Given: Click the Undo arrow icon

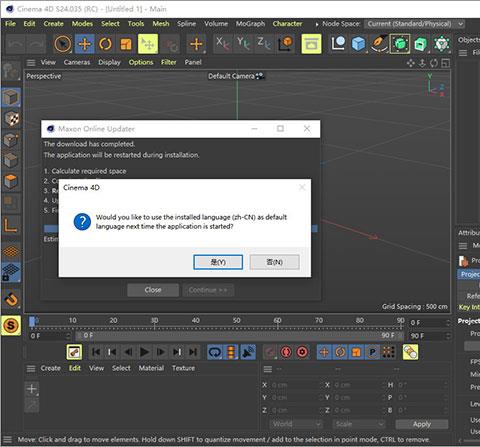Looking at the screenshot, I should 15,44.
